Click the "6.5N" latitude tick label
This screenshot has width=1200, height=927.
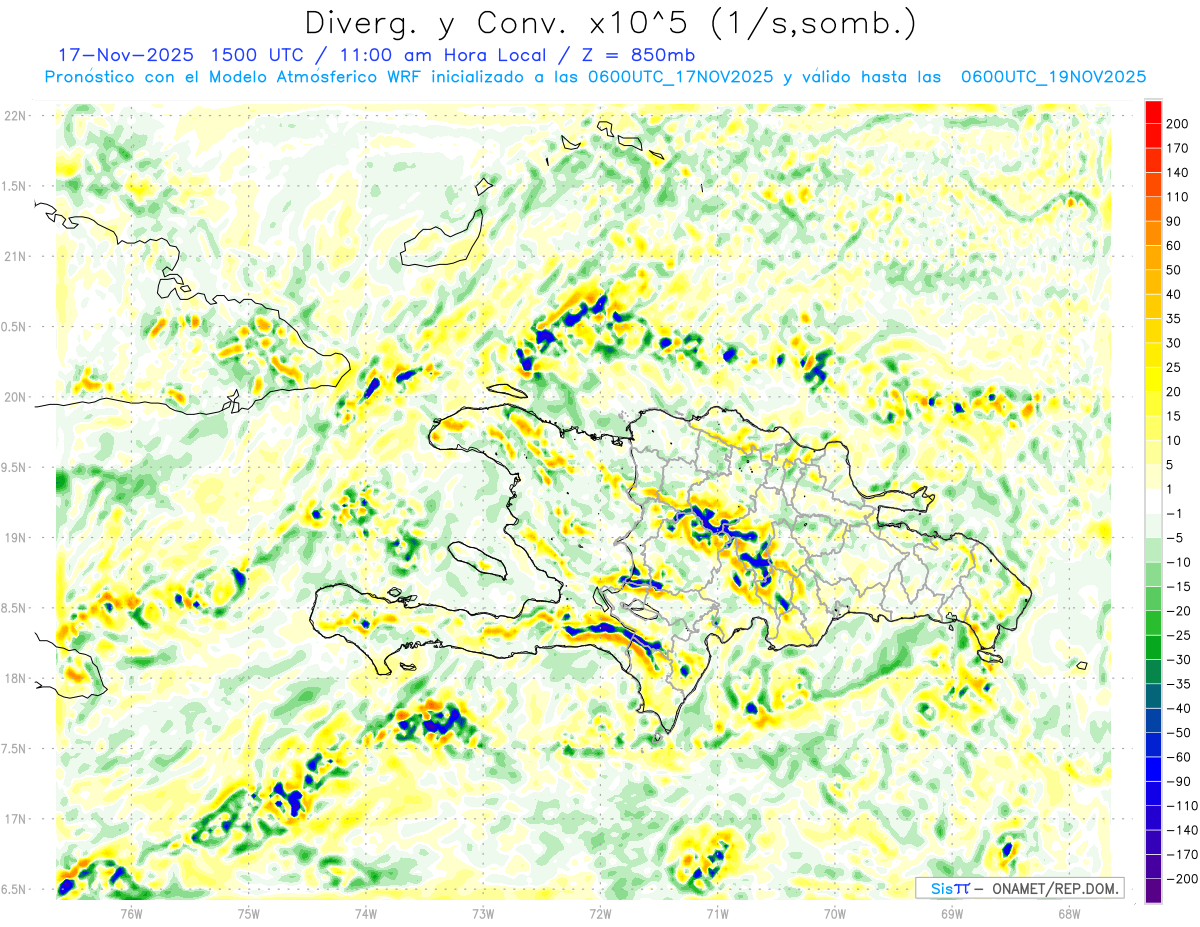point(15,890)
